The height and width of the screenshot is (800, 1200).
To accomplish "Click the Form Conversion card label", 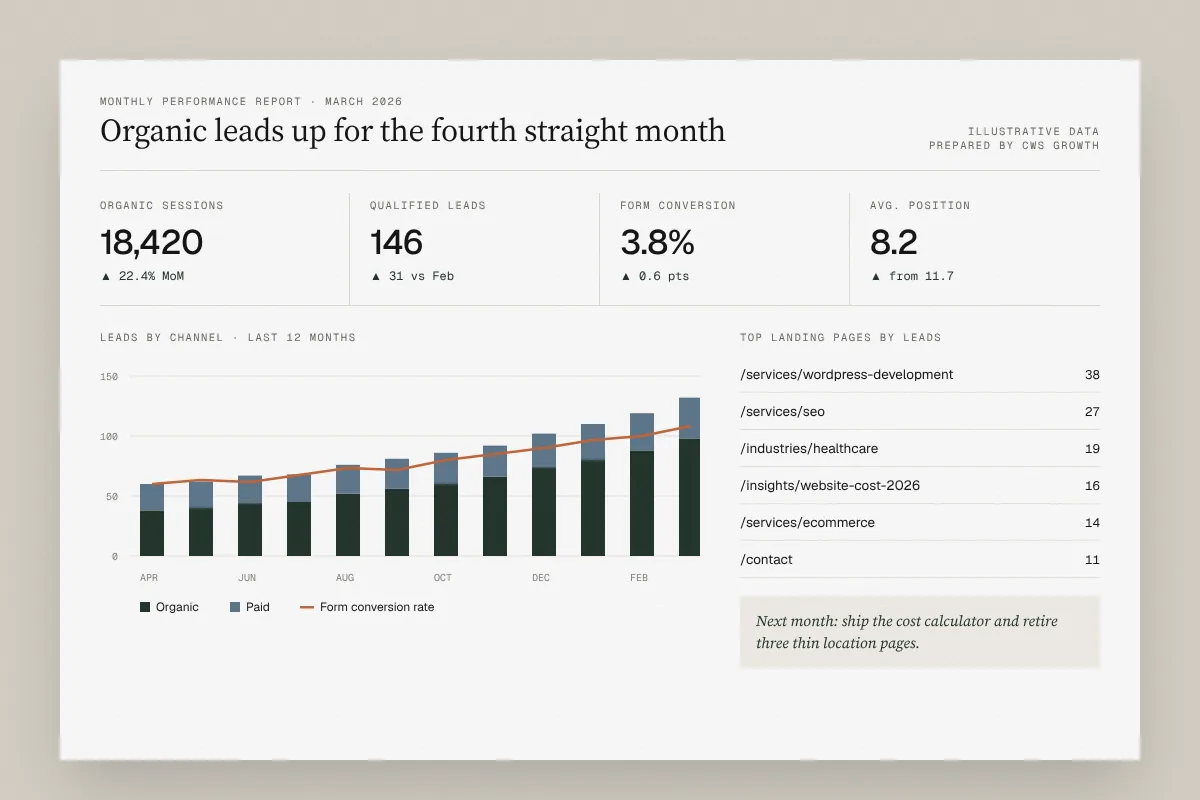I will coord(678,205).
